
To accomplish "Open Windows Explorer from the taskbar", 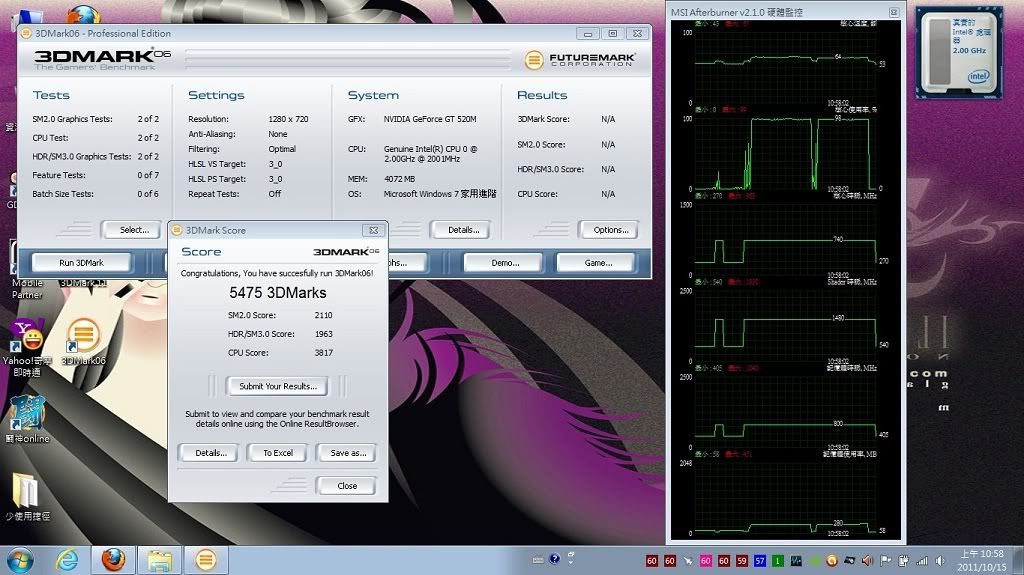I will point(157,559).
